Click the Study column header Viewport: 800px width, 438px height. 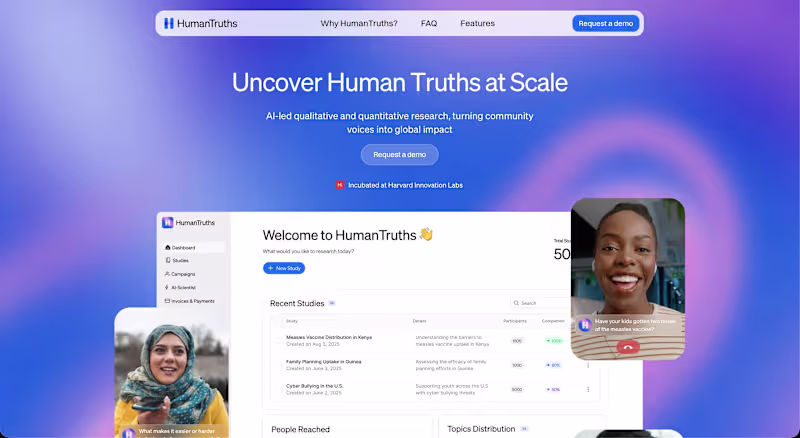coord(291,321)
